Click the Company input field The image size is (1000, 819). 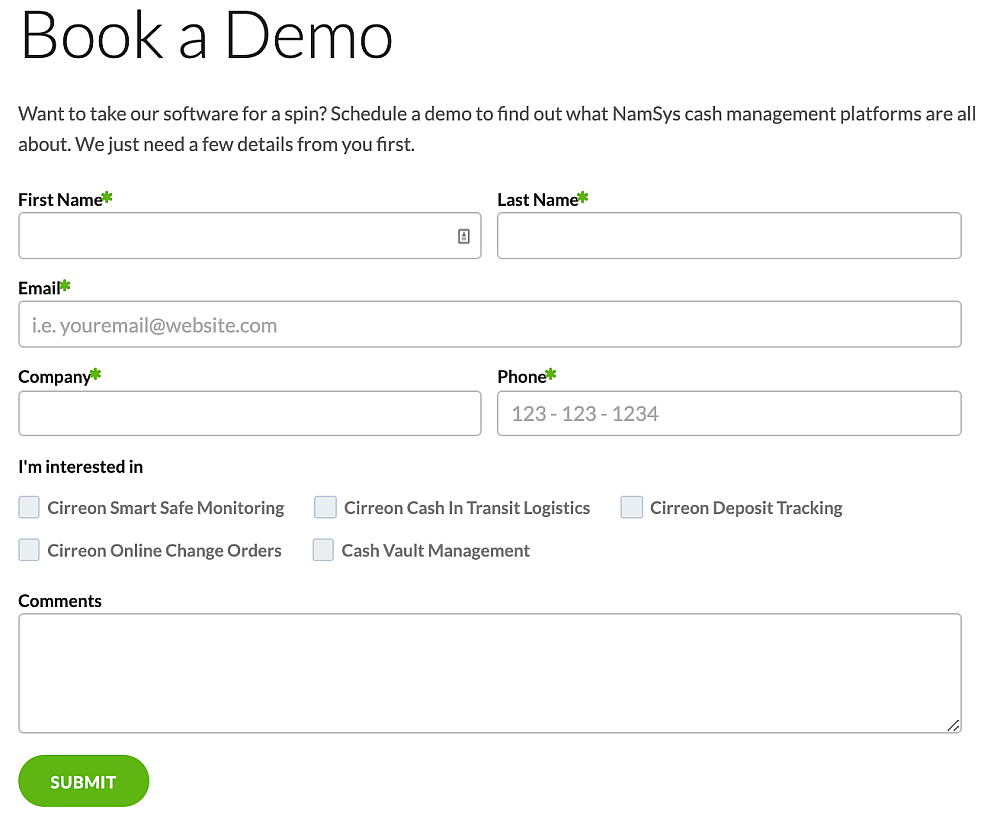[249, 413]
